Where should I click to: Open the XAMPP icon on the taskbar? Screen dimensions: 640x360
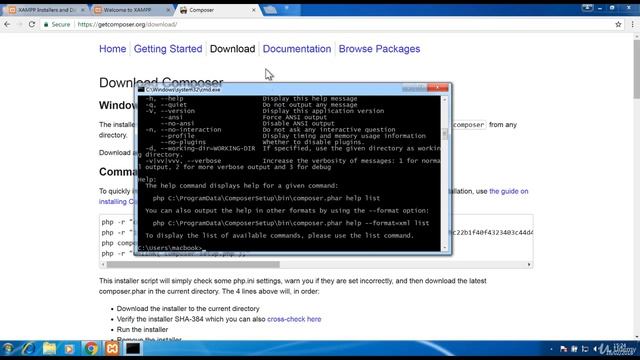pyautogui.click(x=112, y=349)
